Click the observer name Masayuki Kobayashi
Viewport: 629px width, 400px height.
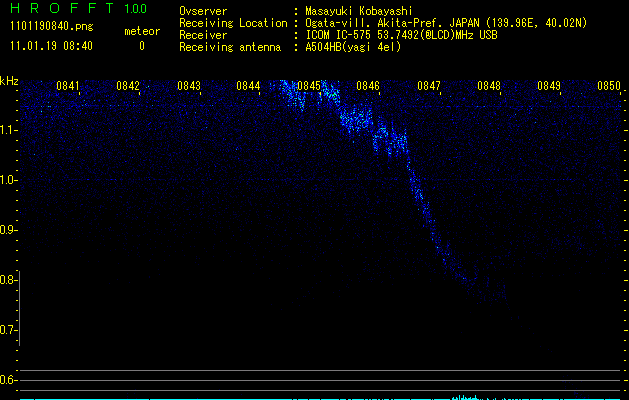(x=359, y=11)
